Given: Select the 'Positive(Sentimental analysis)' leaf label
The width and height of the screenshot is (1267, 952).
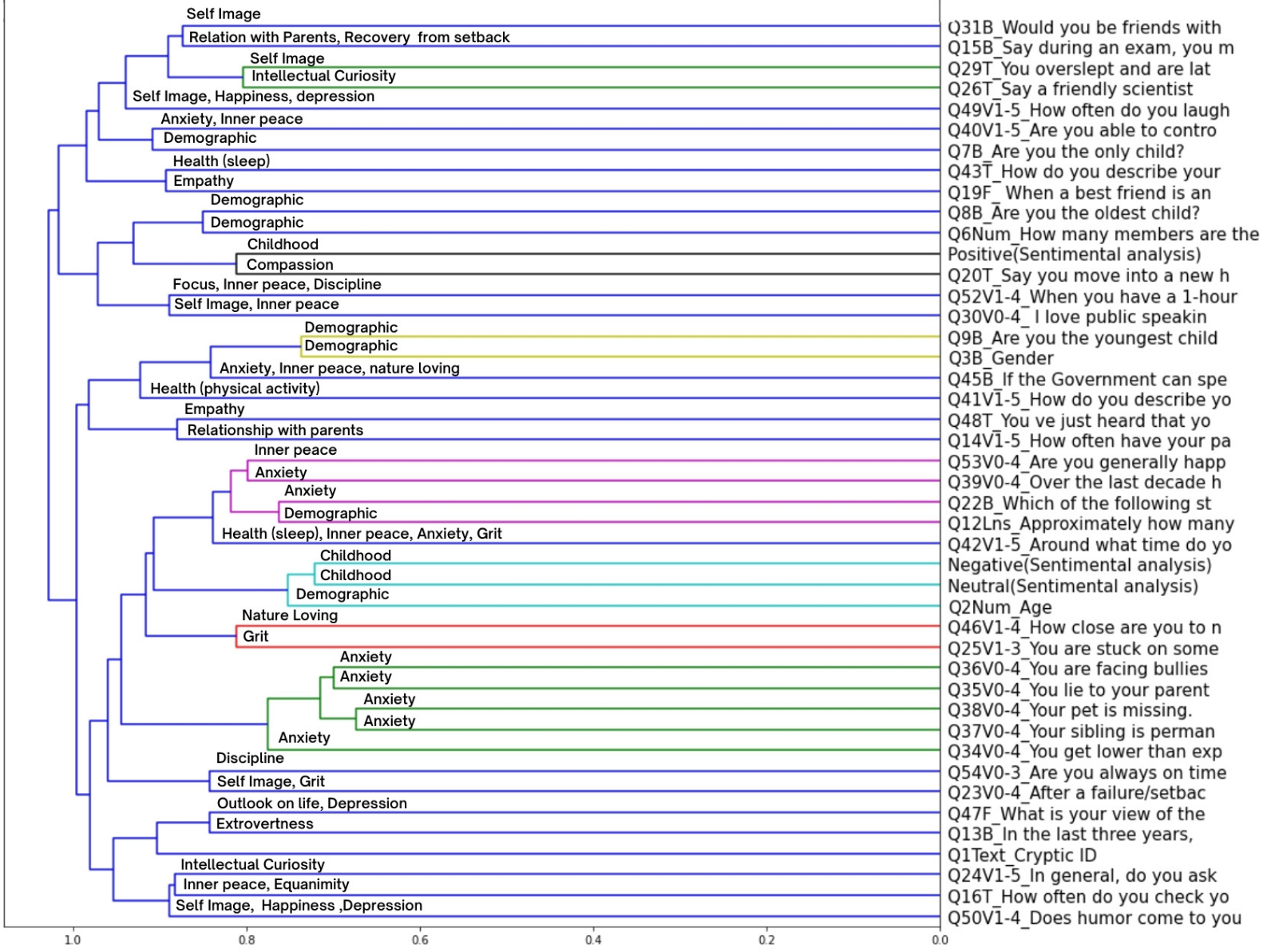Looking at the screenshot, I should click(1074, 255).
